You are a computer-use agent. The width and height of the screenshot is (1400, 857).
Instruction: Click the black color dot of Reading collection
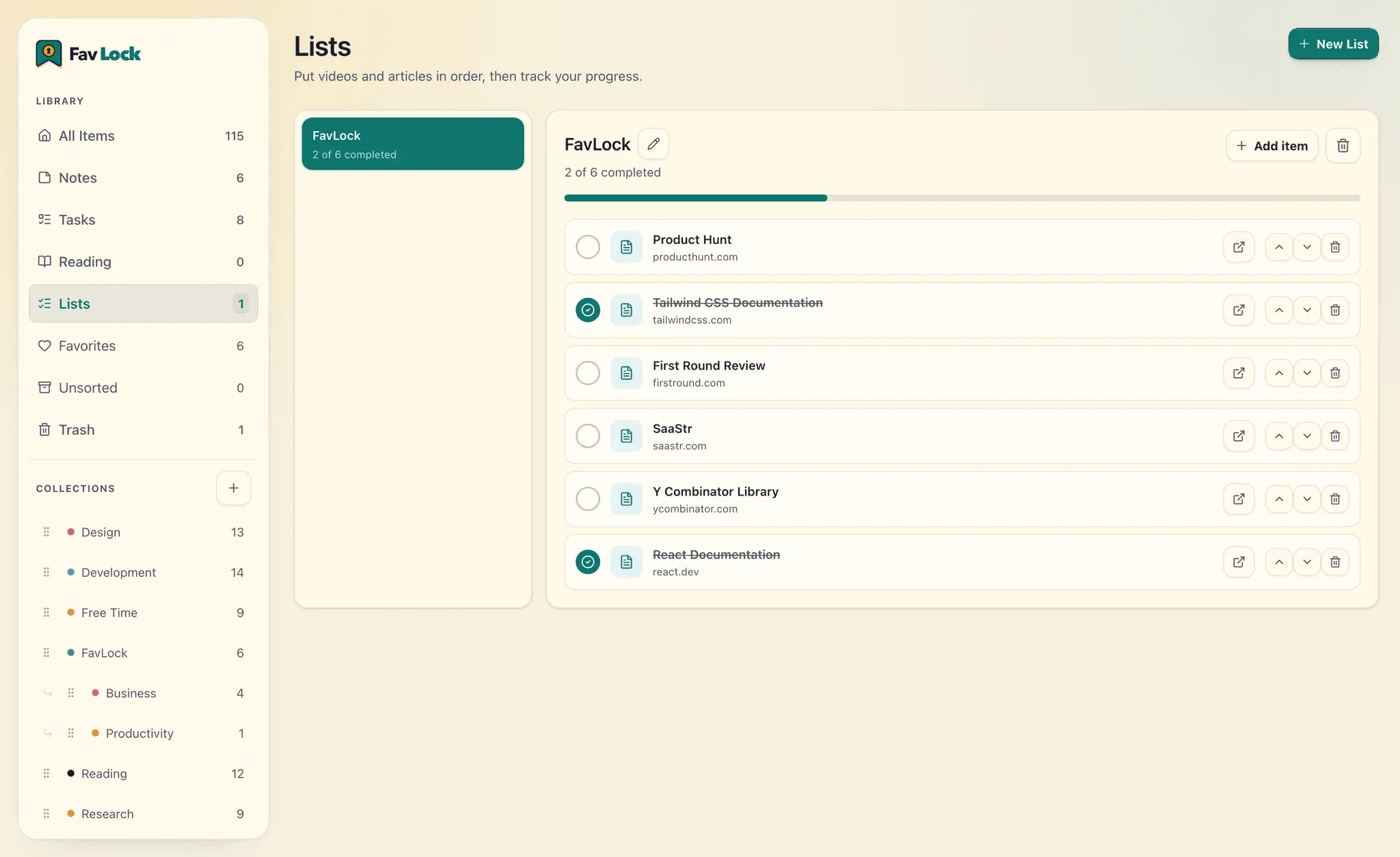(70, 774)
